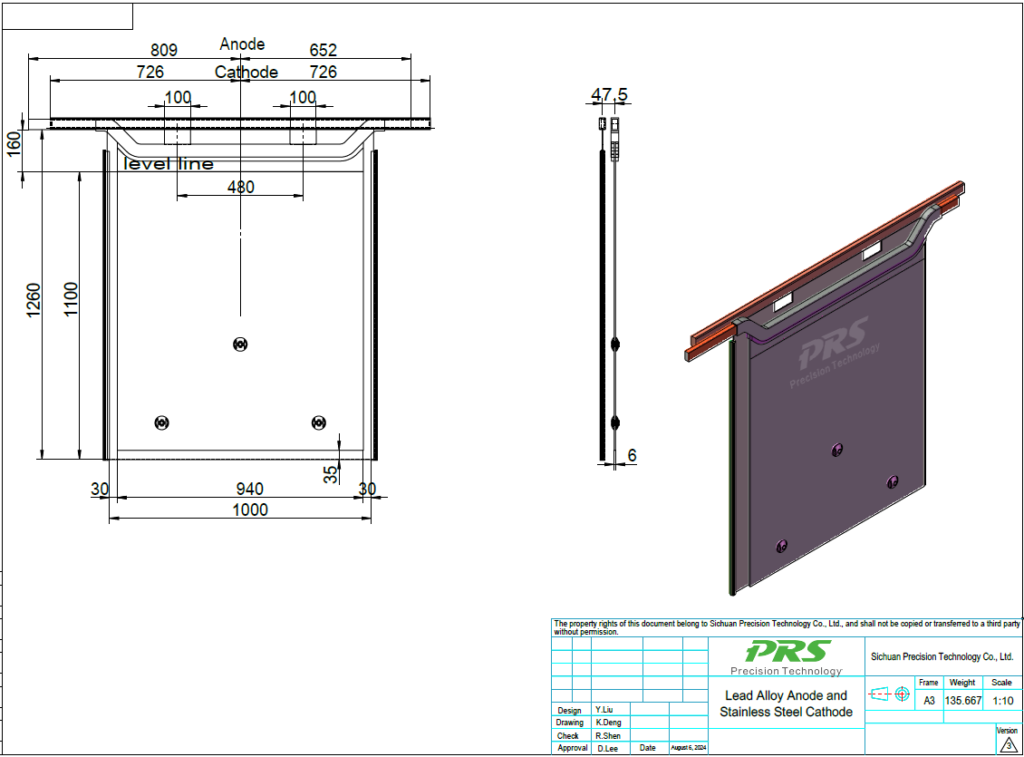Click the Scale value 1:10
The image size is (1024, 757).
point(1001,701)
